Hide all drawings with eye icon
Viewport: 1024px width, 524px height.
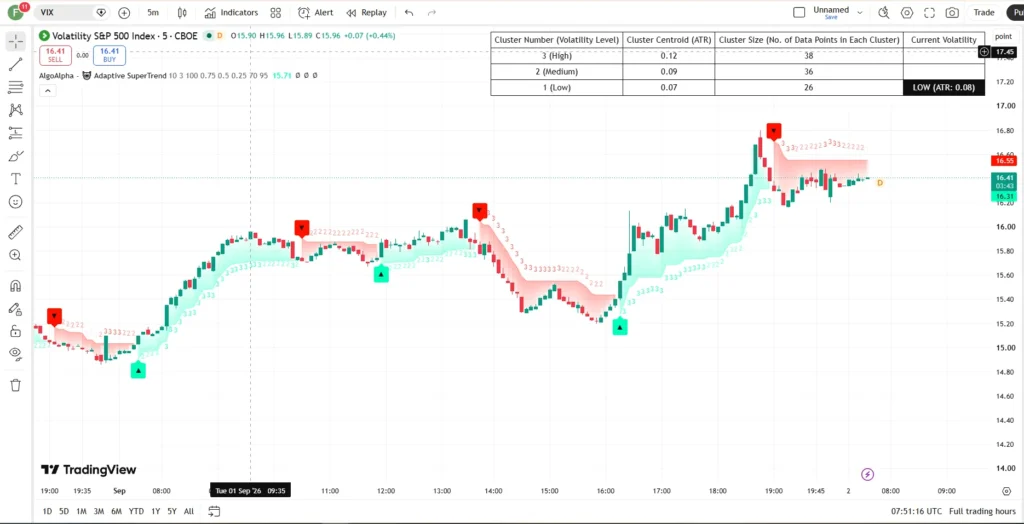[16, 353]
